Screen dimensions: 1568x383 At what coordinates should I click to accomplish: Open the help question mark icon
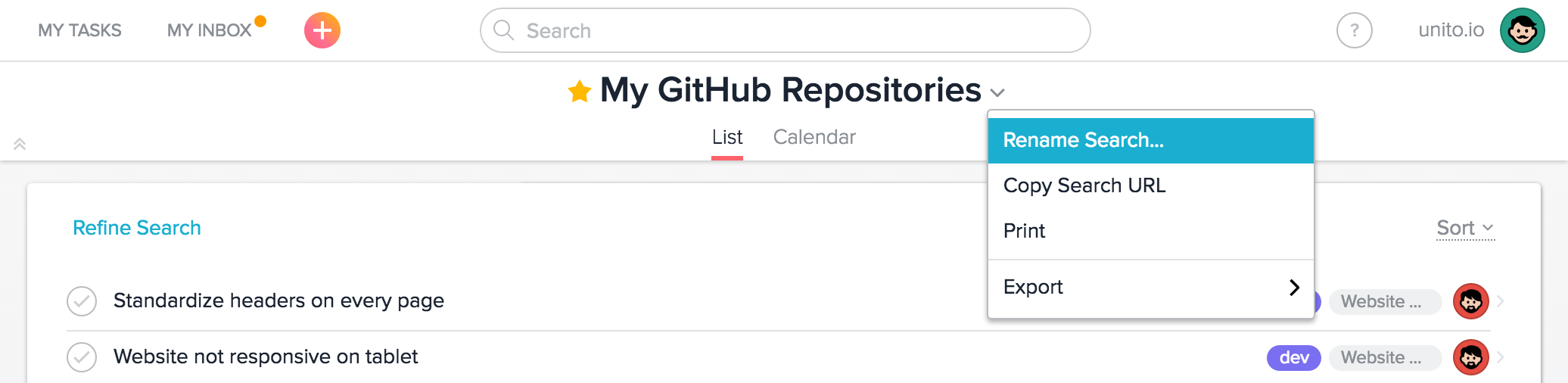pyautogui.click(x=1355, y=30)
